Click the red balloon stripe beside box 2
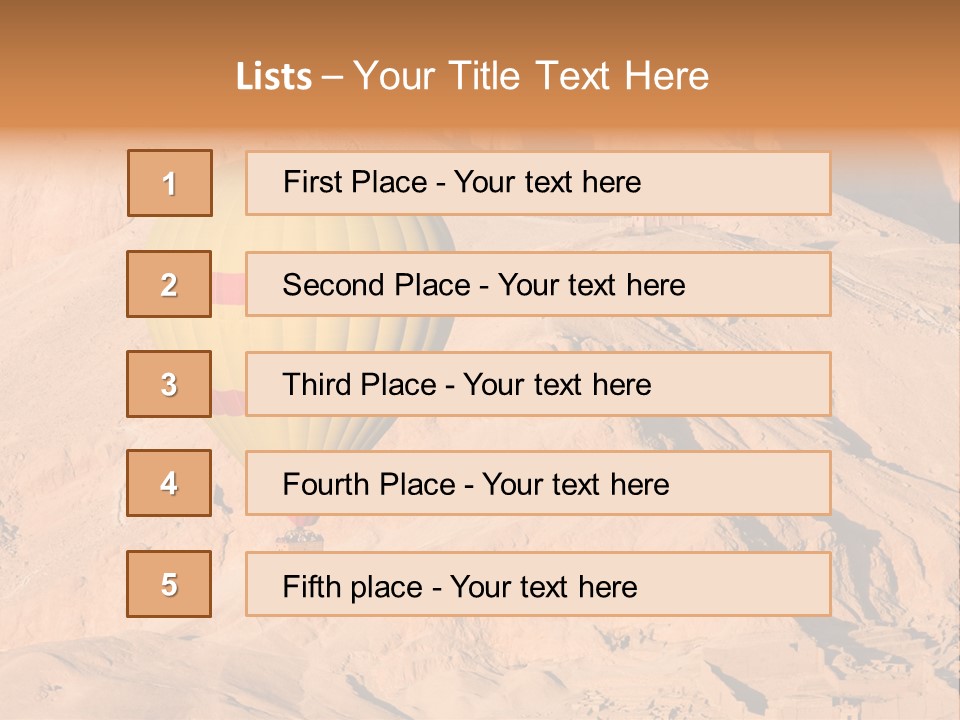The height and width of the screenshot is (720, 960). pos(229,288)
